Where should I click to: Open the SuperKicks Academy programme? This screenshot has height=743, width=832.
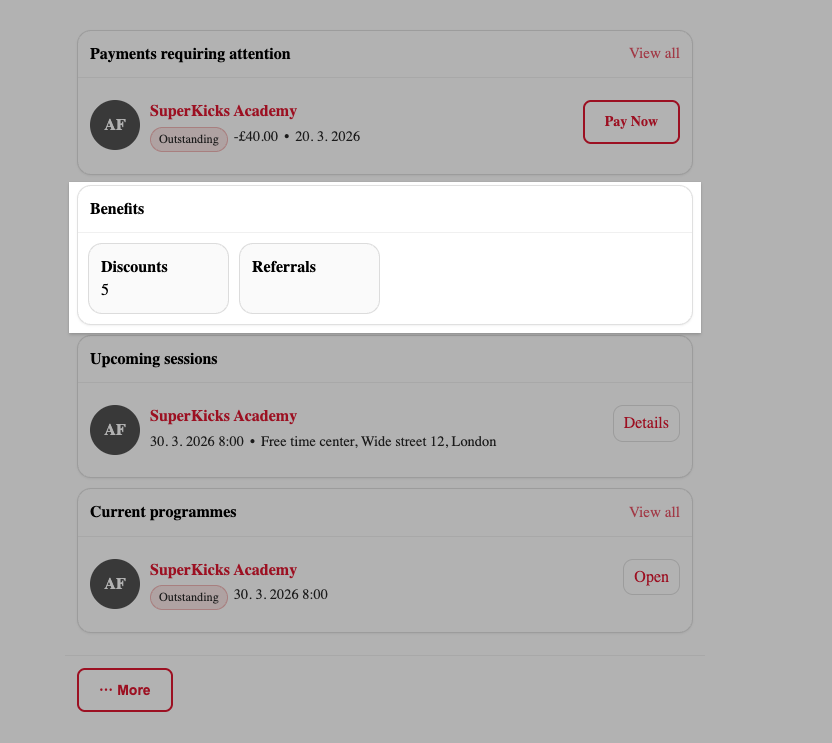[651, 577]
